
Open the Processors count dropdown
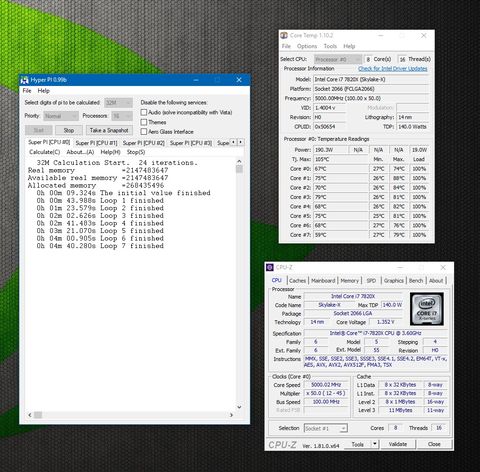click(x=122, y=116)
